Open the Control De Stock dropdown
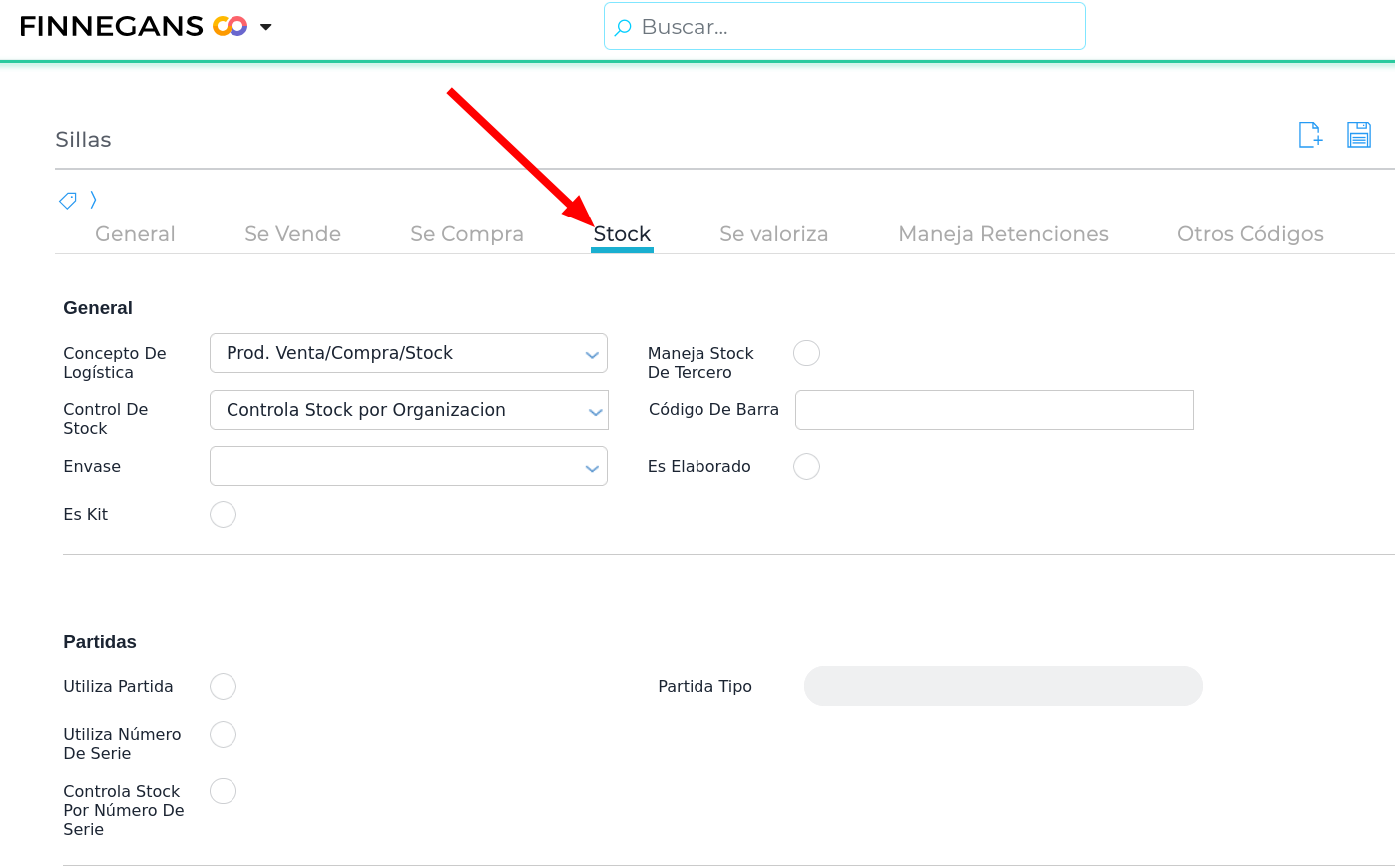The image size is (1395, 868). (x=595, y=411)
